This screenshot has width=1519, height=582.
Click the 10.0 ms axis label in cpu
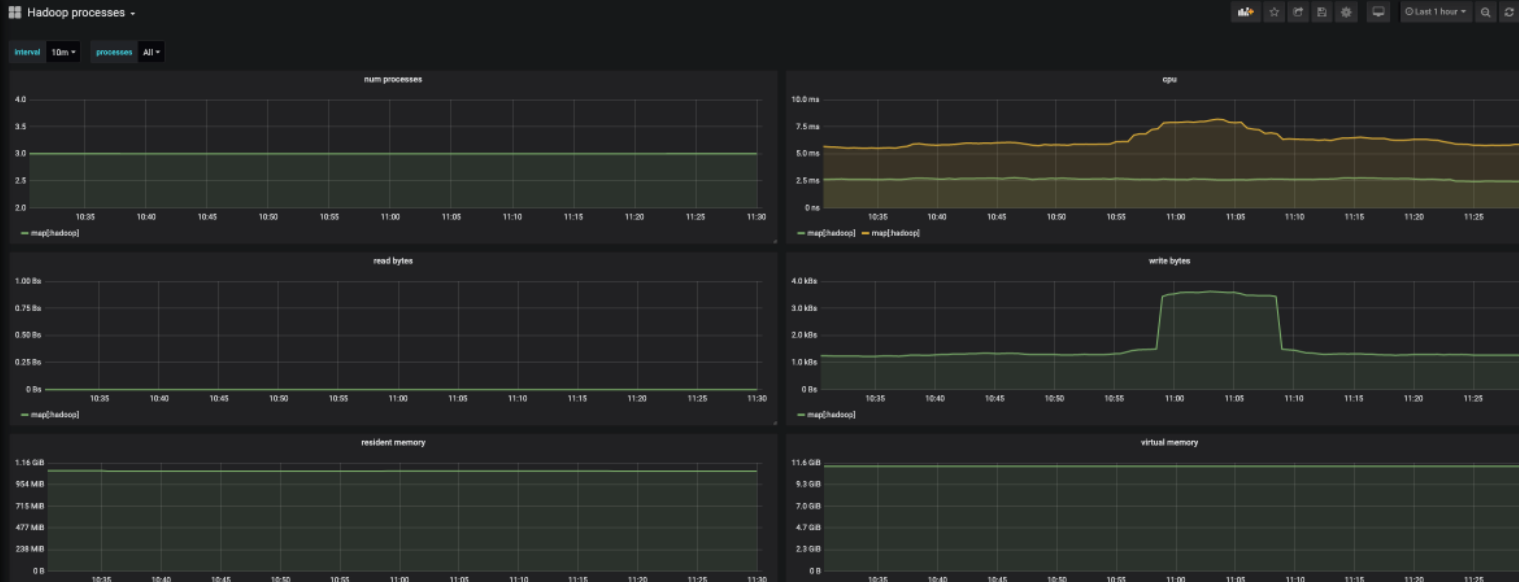[x=806, y=100]
